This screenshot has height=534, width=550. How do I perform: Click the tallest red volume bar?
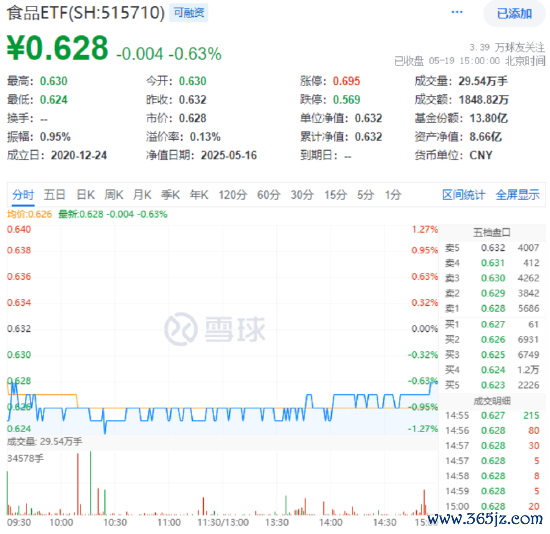pos(78,484)
